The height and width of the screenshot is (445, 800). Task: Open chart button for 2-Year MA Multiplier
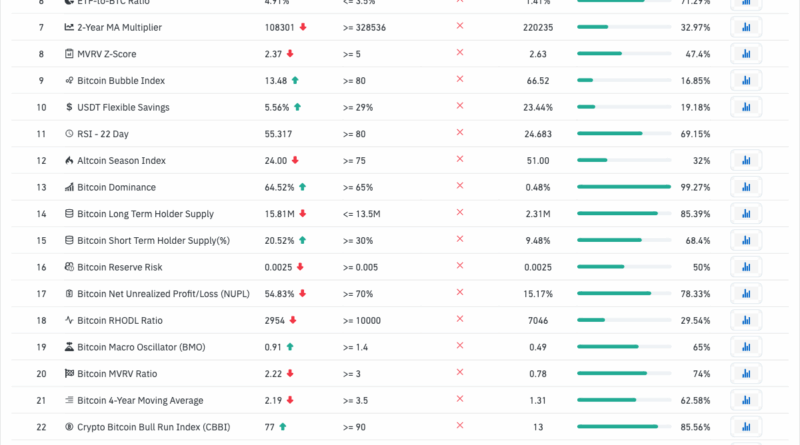[746, 27]
